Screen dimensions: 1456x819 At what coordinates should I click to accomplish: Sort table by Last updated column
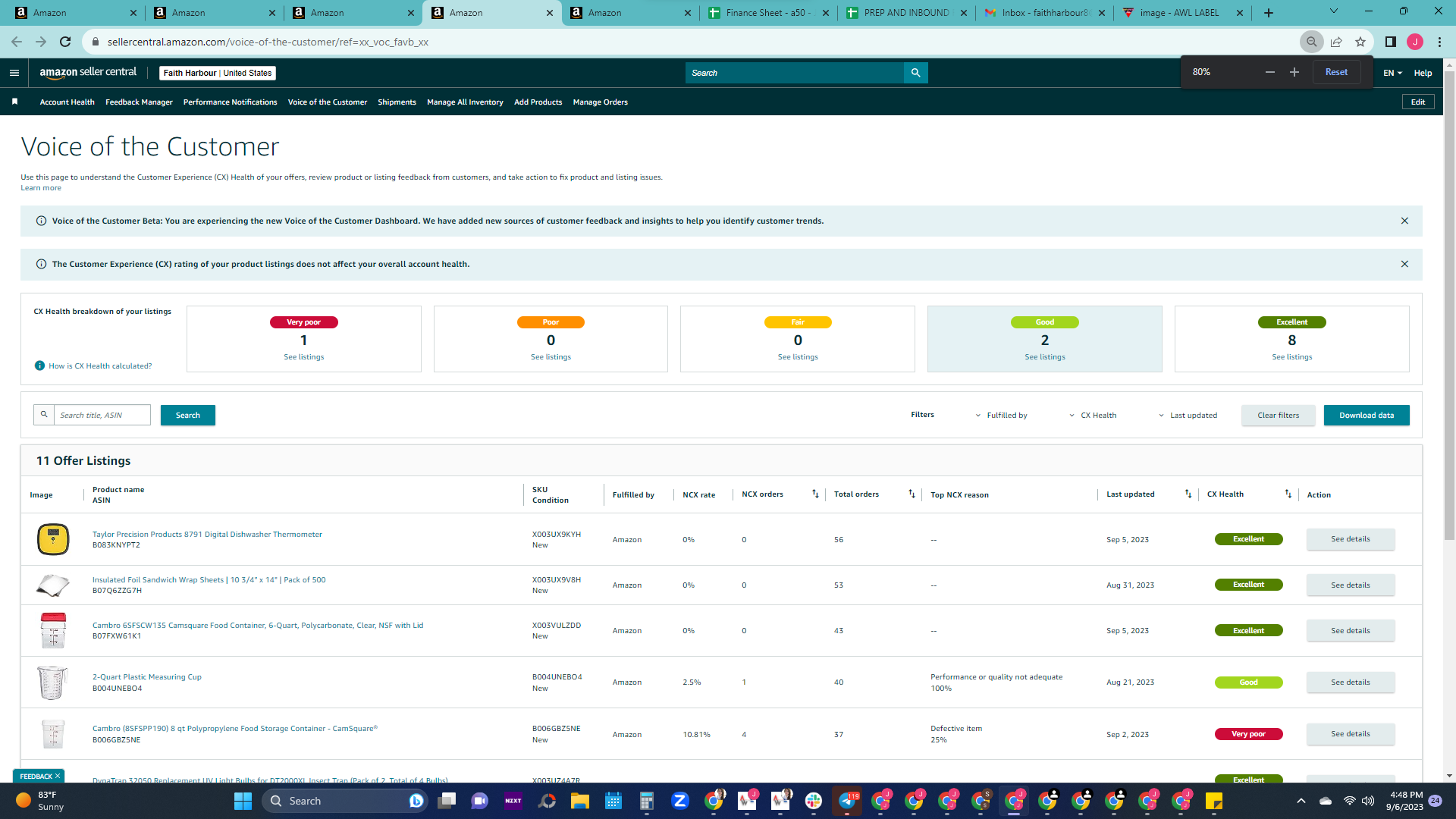point(1188,494)
